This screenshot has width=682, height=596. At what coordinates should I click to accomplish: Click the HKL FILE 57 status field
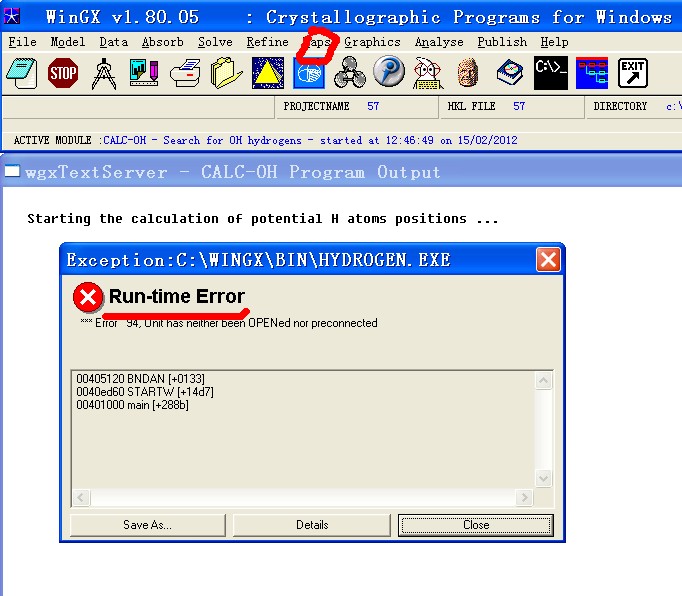click(x=512, y=107)
